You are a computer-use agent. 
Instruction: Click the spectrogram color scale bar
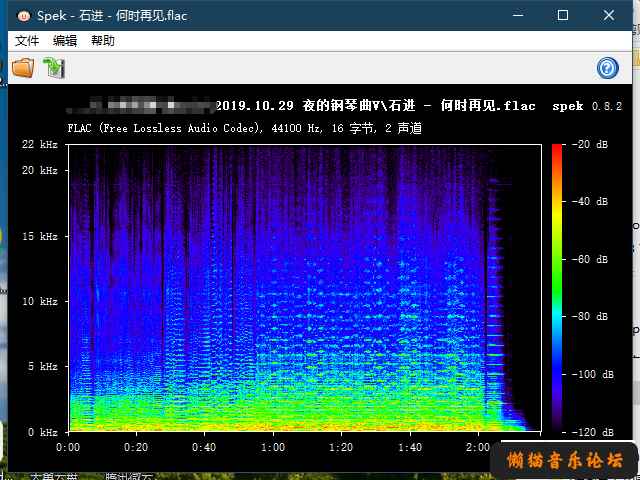[557, 288]
